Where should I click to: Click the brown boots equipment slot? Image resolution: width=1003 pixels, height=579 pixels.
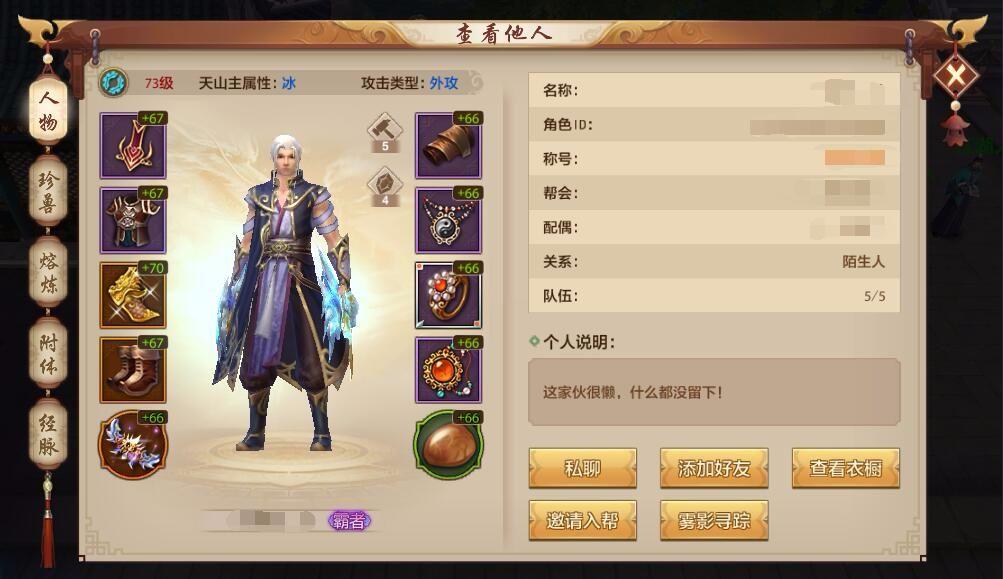click(133, 370)
